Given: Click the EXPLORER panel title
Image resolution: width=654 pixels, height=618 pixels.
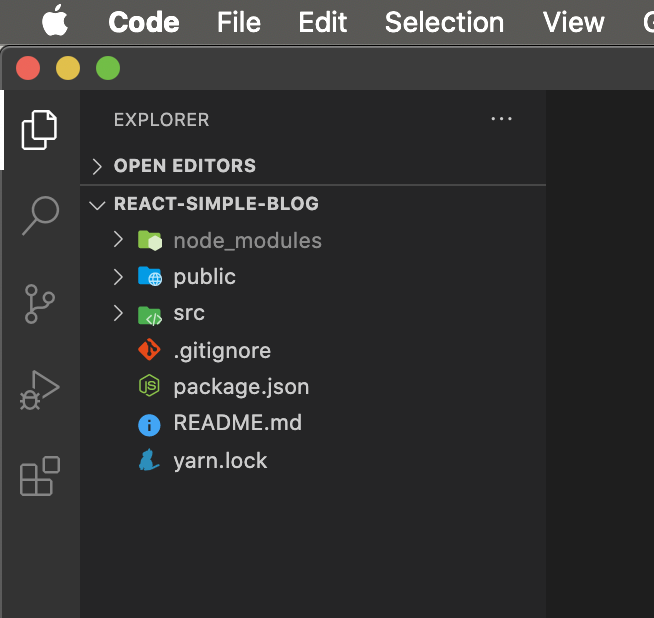Looking at the screenshot, I should (x=161, y=120).
